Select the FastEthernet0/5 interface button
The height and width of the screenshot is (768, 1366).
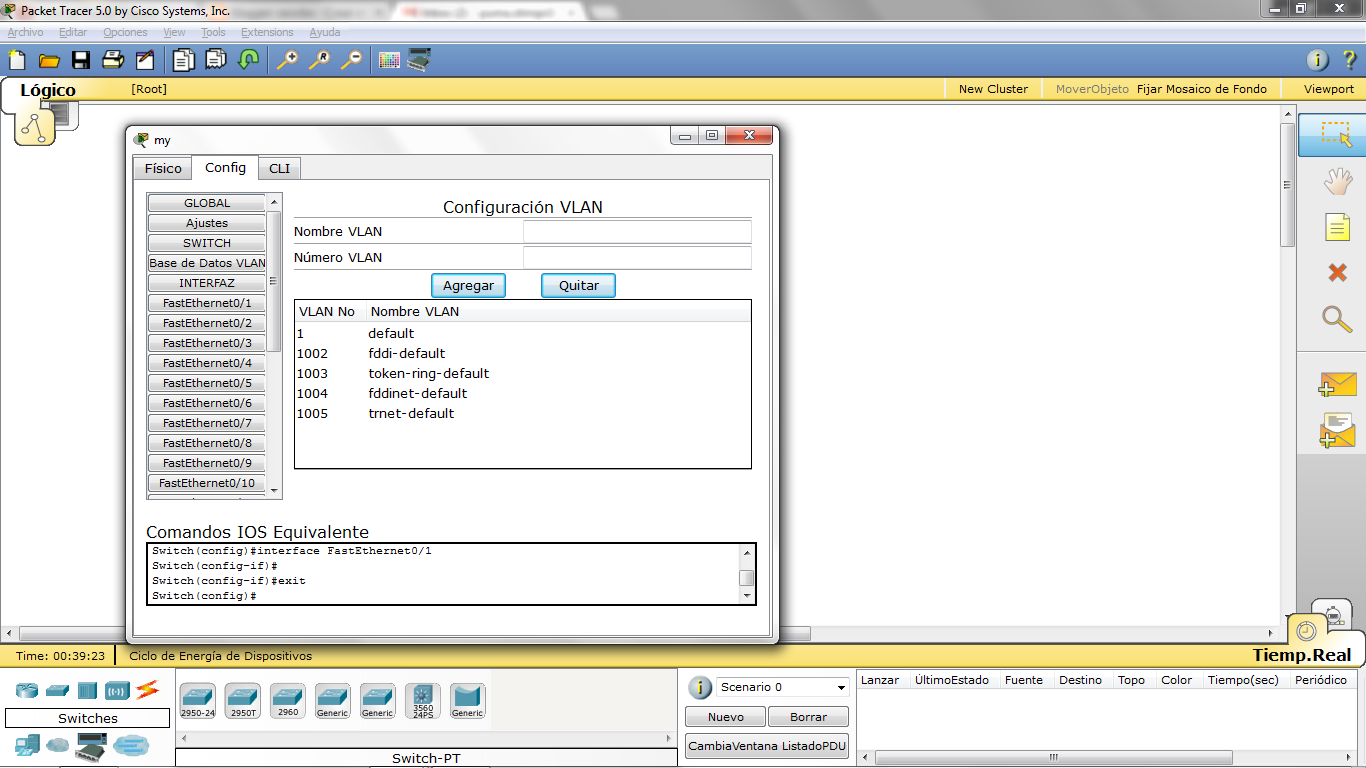tap(207, 383)
